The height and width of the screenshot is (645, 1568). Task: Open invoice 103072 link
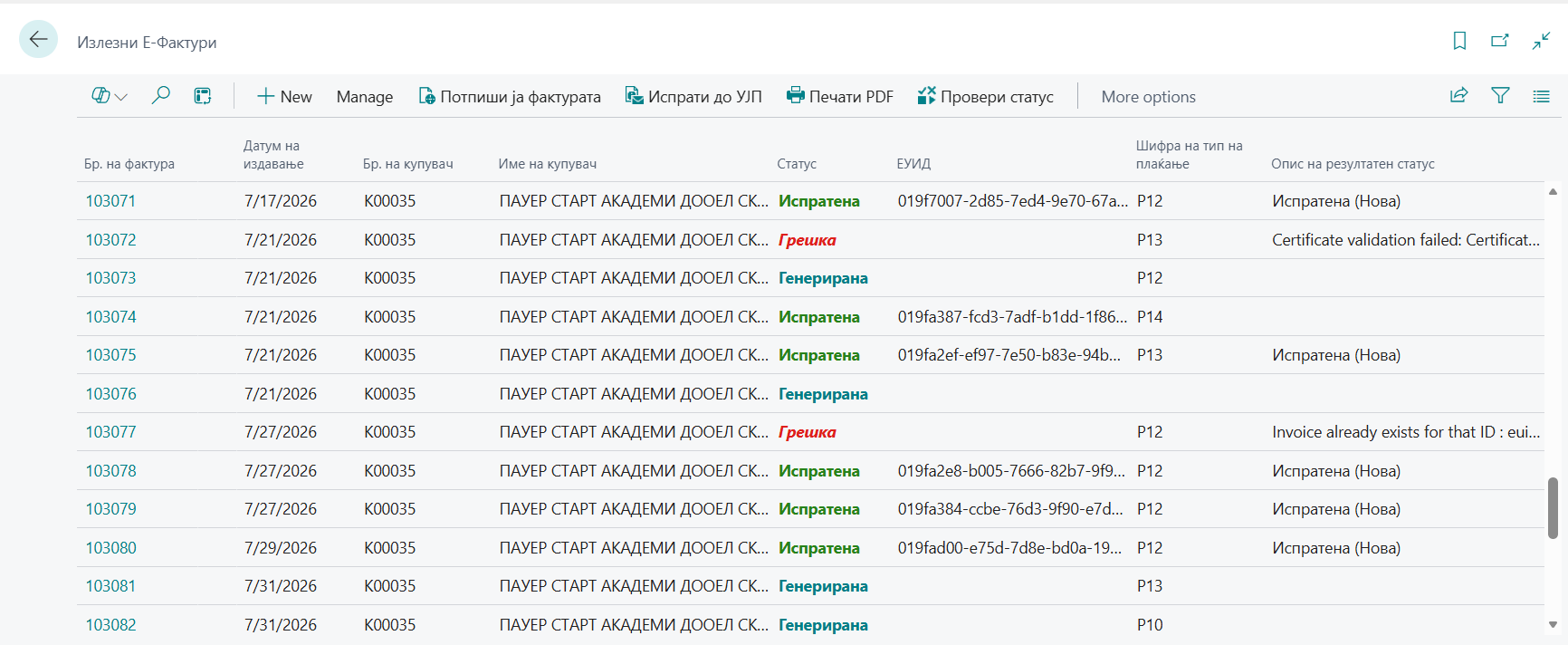point(110,240)
